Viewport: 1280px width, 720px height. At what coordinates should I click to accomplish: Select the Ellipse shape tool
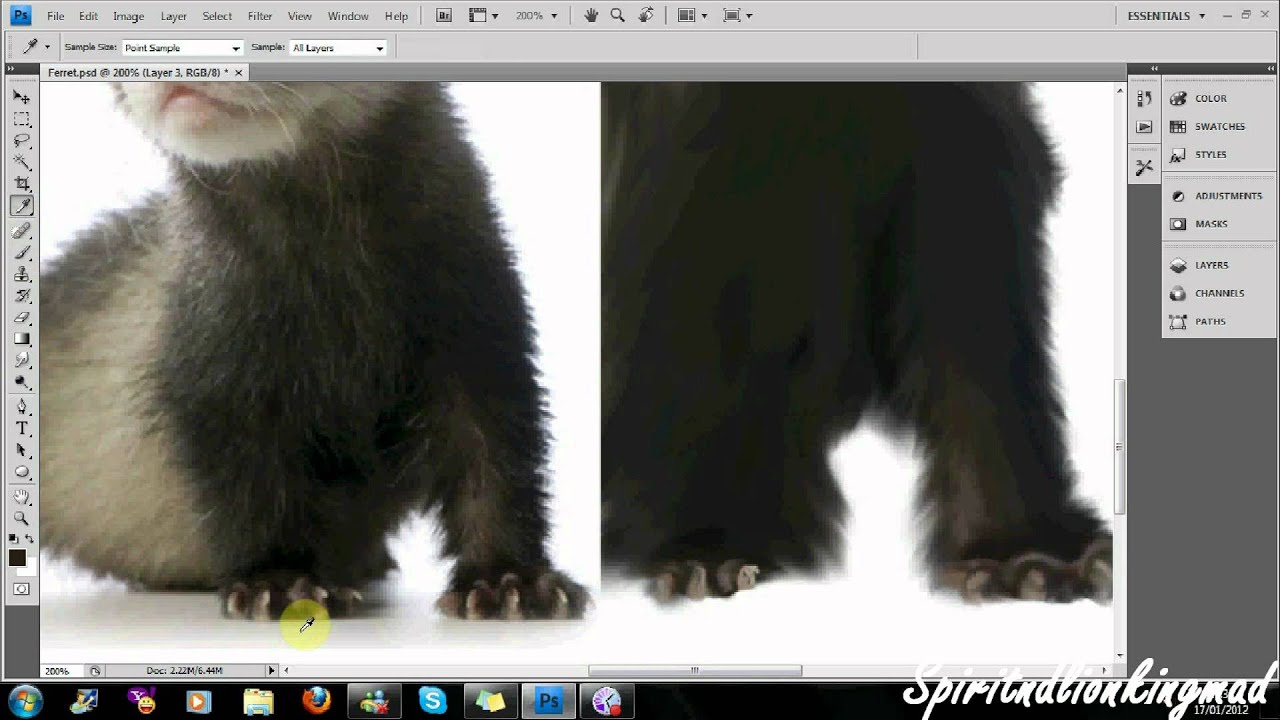tap(21, 472)
